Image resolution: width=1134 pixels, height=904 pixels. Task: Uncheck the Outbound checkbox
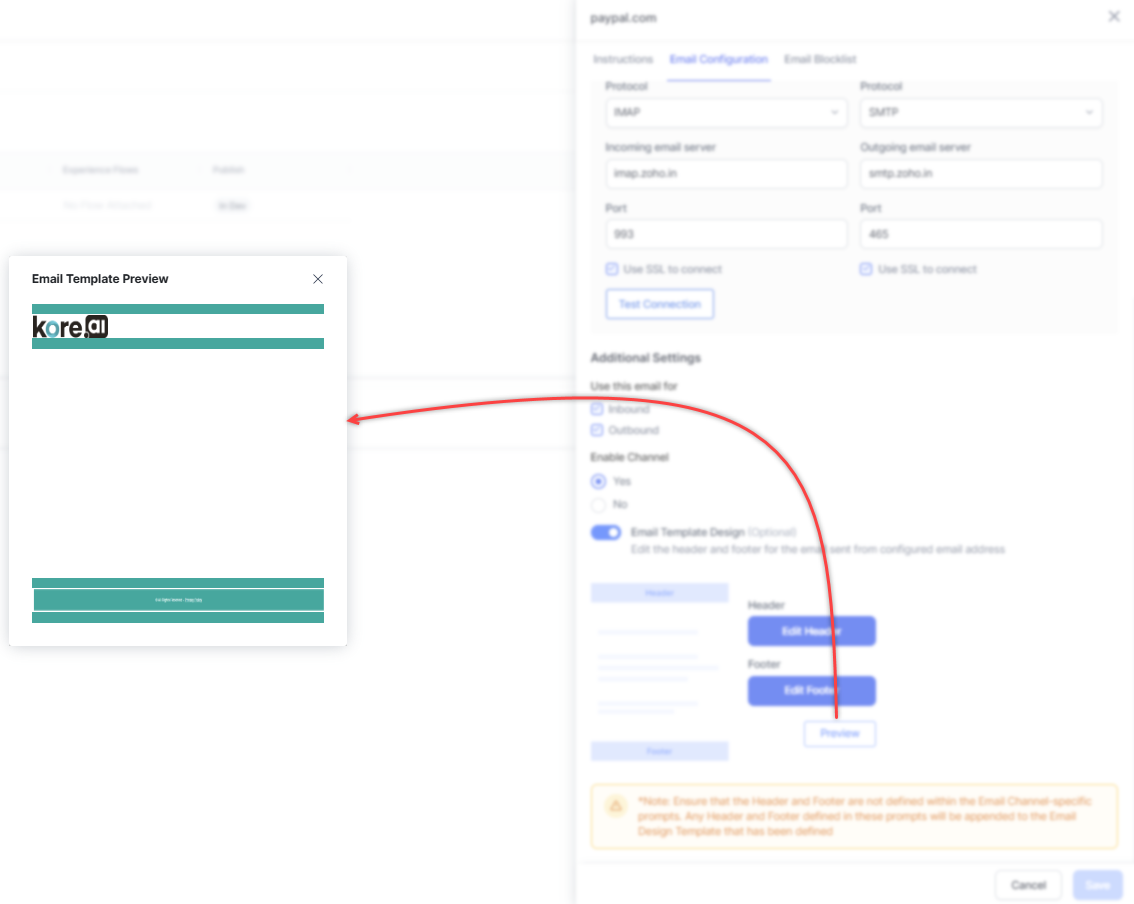click(597, 430)
